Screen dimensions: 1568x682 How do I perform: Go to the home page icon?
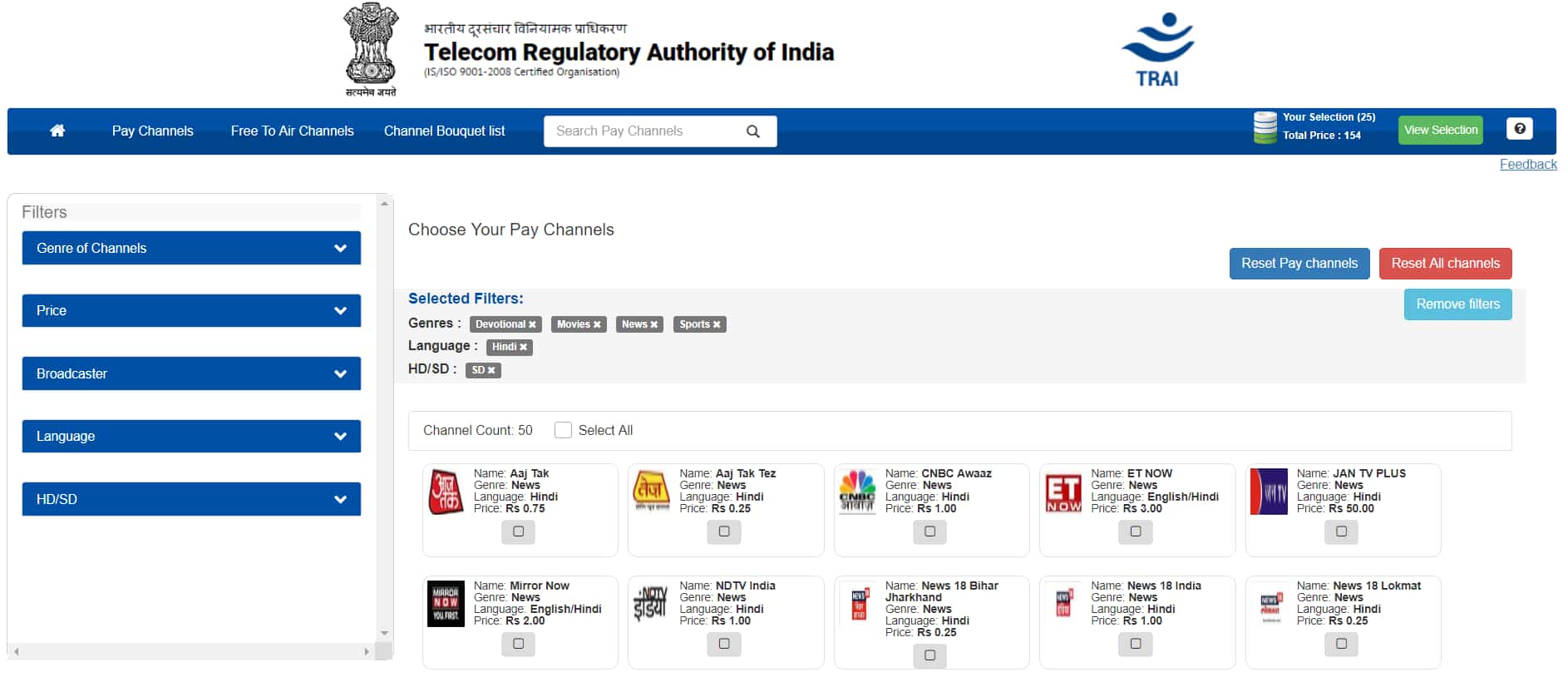[x=57, y=131]
